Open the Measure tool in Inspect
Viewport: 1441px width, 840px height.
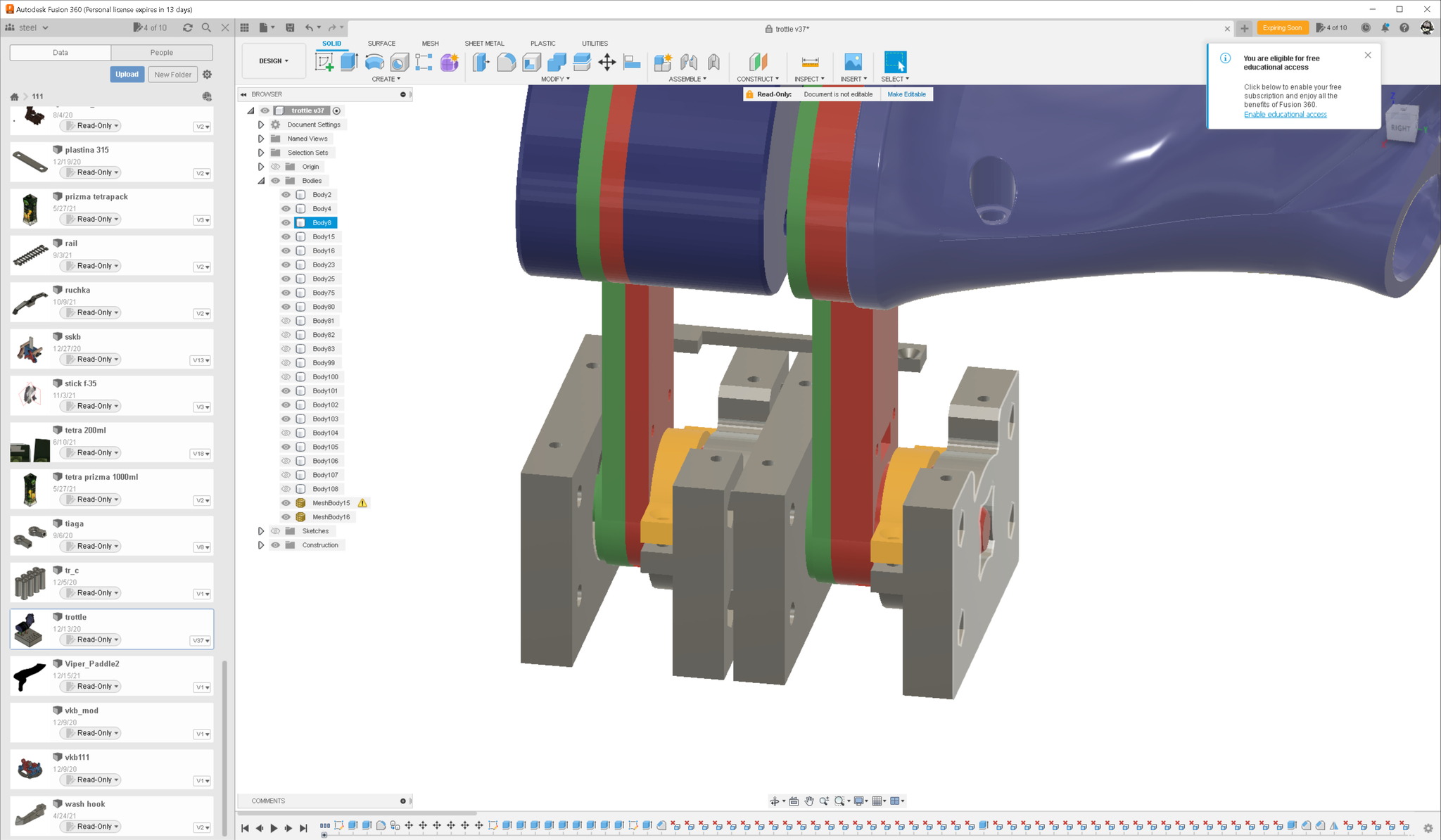pos(809,62)
